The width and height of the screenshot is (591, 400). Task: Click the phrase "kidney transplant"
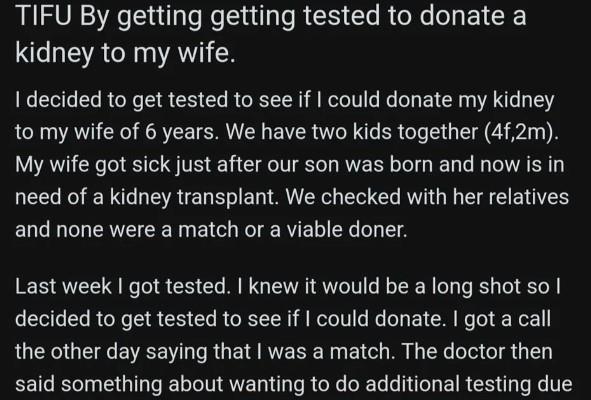[x=194, y=198]
